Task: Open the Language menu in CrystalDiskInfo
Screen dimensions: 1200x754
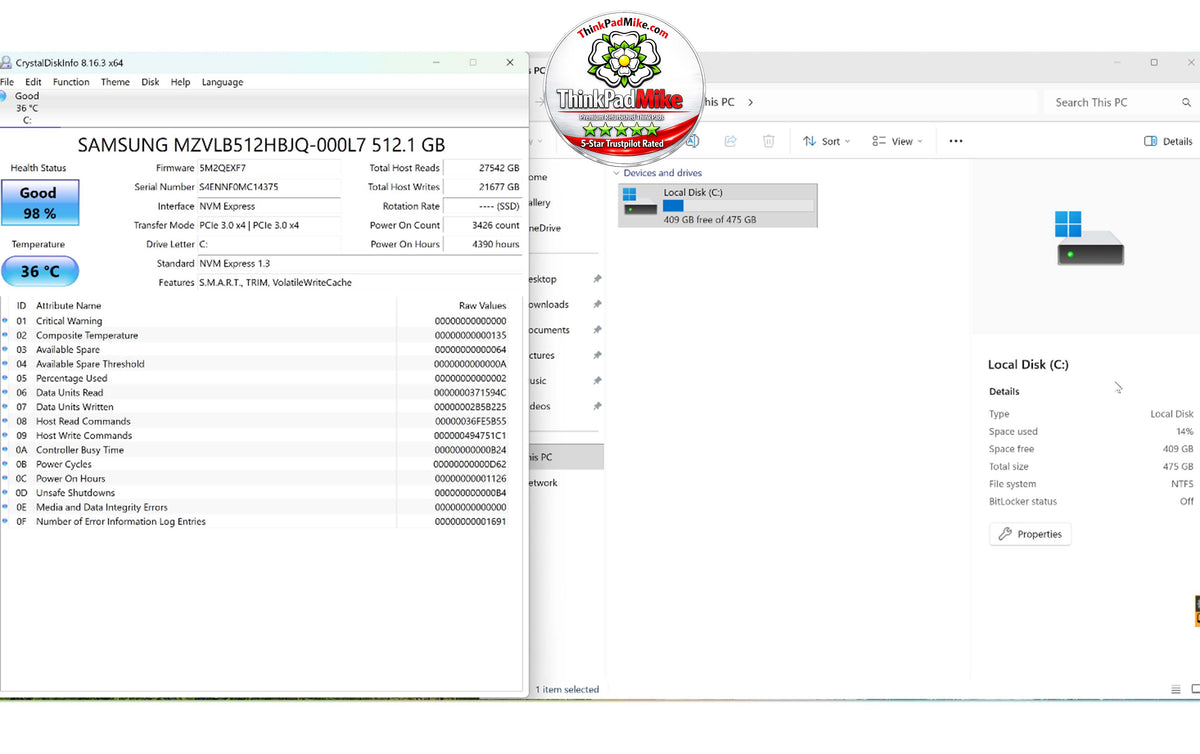Action: click(x=222, y=82)
